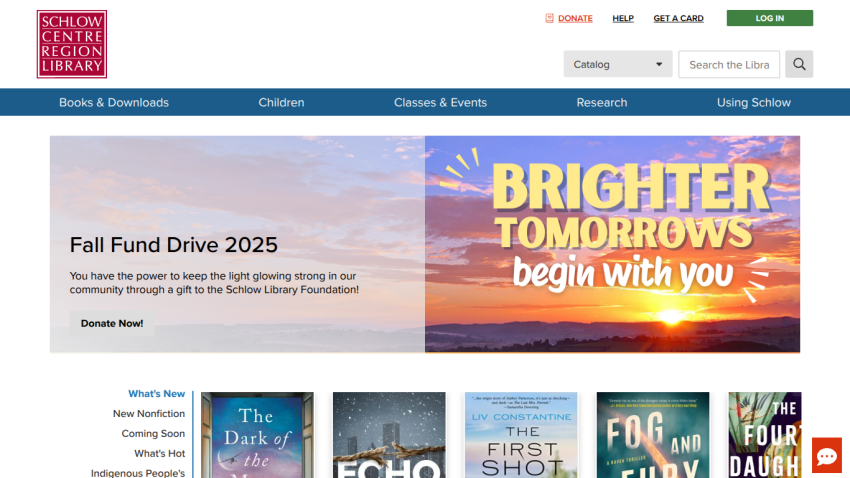Screen dimensions: 850x478
Task: Open the Donate link in header
Action: click(575, 18)
